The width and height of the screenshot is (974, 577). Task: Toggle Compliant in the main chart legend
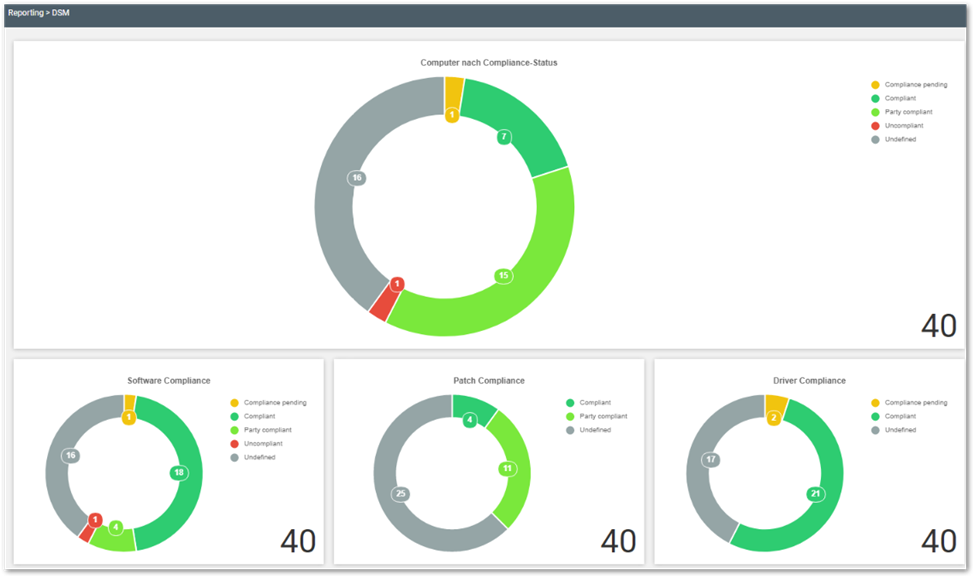[x=894, y=98]
